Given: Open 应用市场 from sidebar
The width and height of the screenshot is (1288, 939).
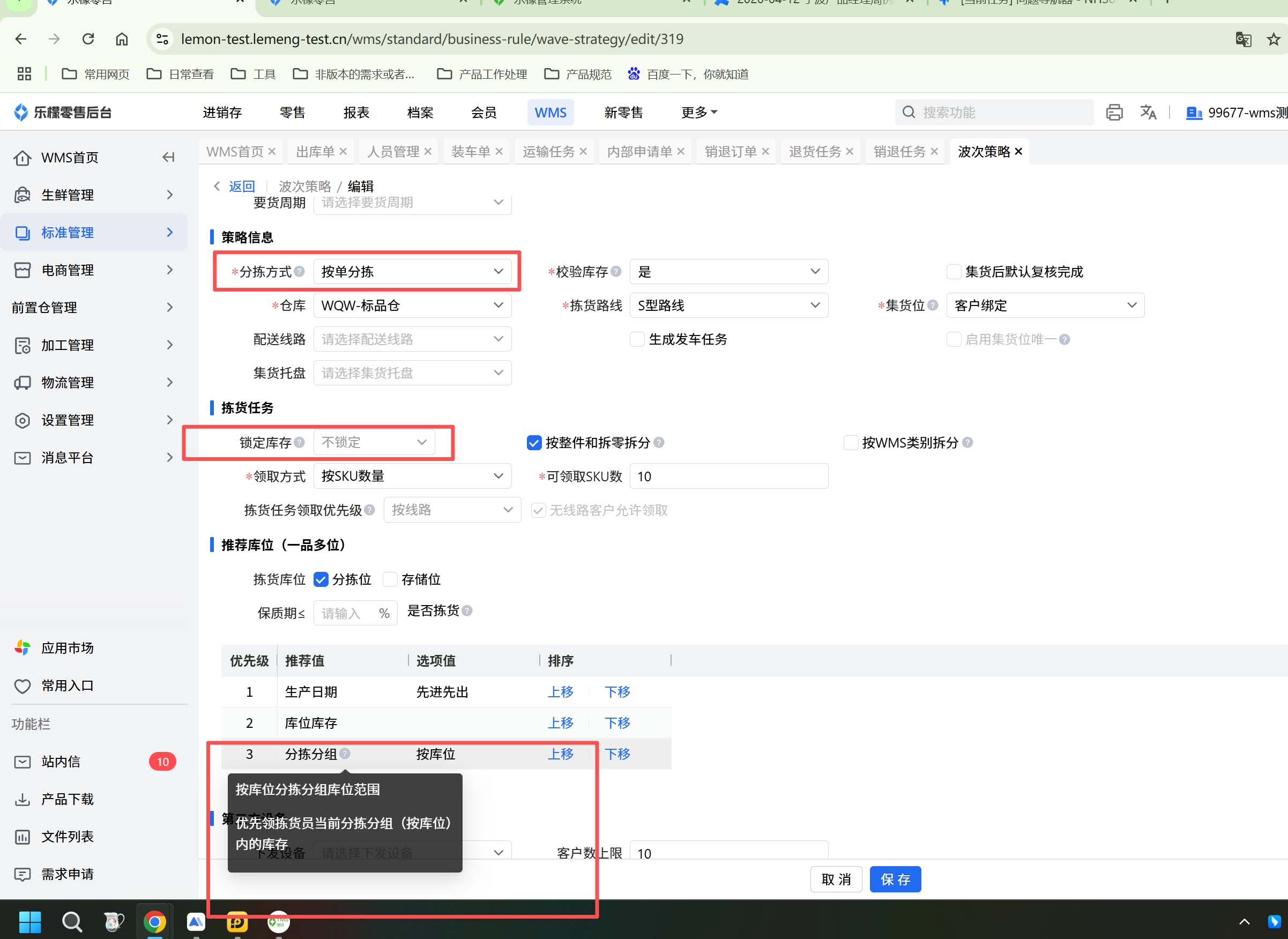Looking at the screenshot, I should point(67,648).
